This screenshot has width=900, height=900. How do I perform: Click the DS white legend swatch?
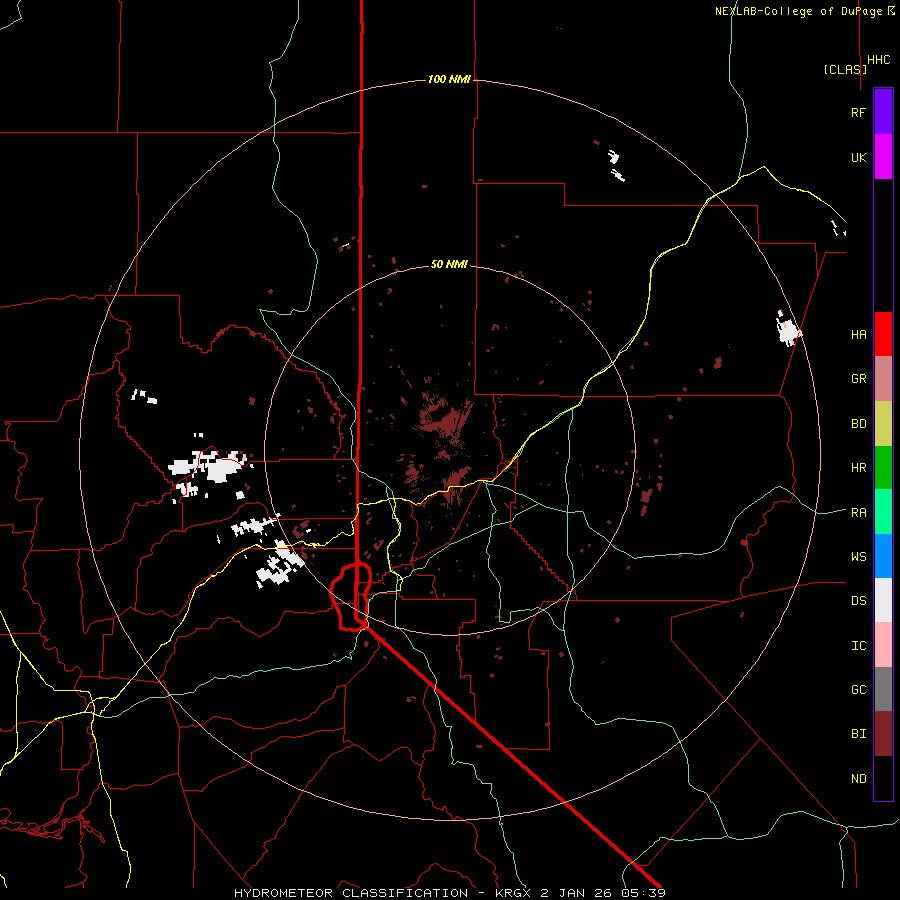click(x=883, y=600)
